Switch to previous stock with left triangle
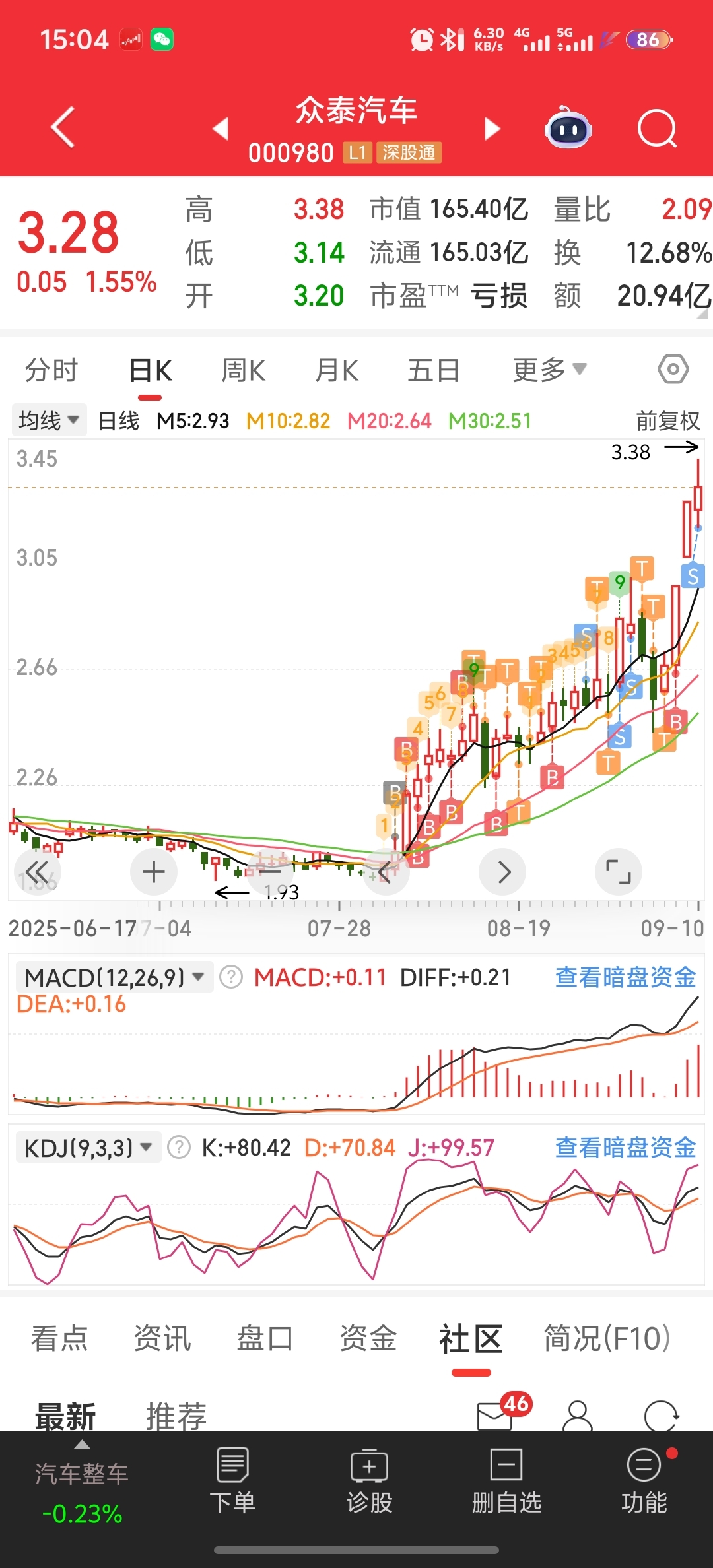The image size is (713, 1568). pos(221,129)
